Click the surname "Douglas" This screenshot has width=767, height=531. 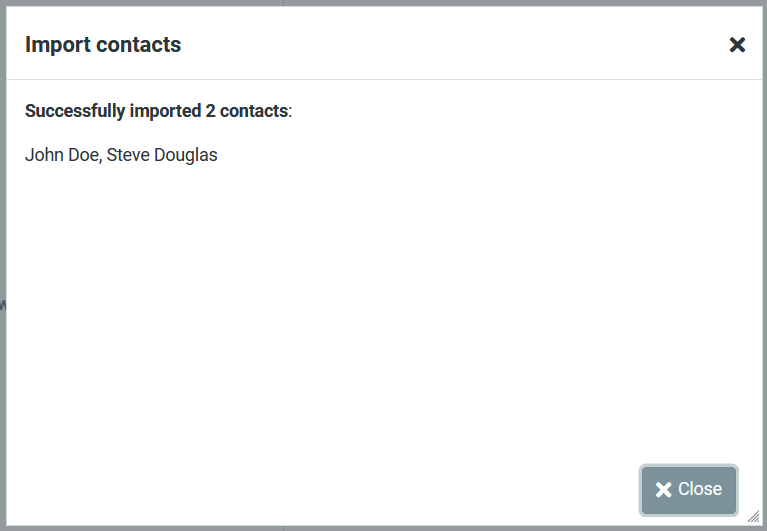click(185, 155)
